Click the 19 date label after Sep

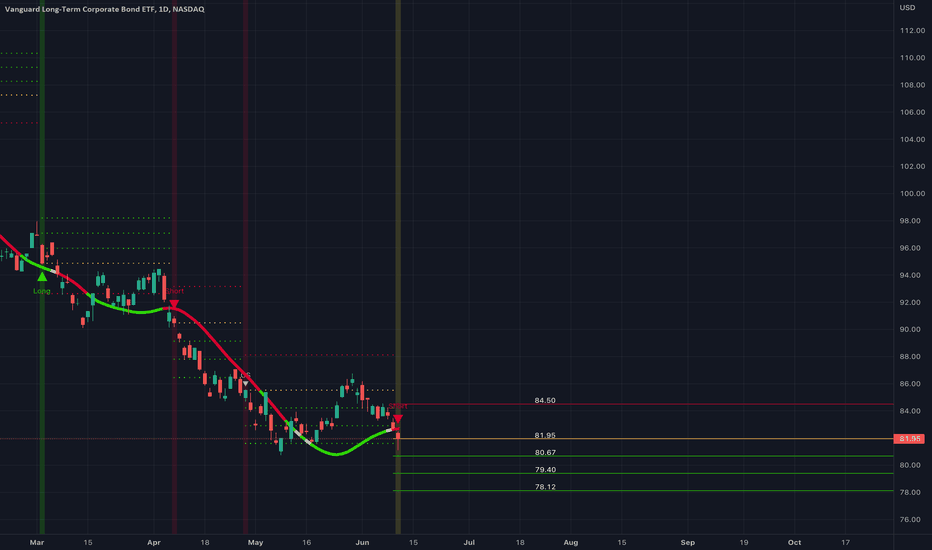(744, 542)
